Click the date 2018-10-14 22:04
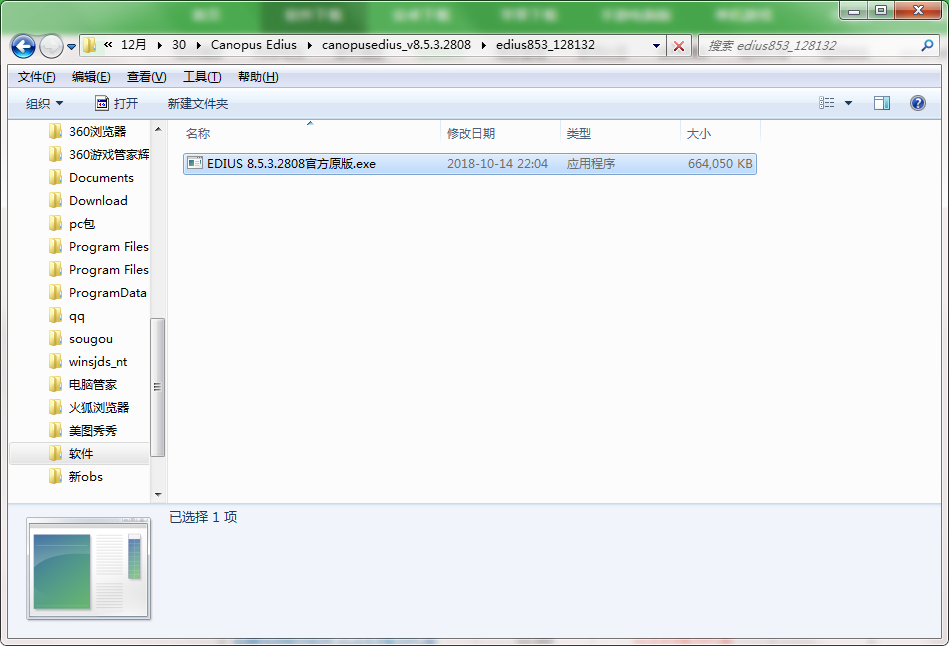Screen dimensions: 949x646 tap(497, 163)
